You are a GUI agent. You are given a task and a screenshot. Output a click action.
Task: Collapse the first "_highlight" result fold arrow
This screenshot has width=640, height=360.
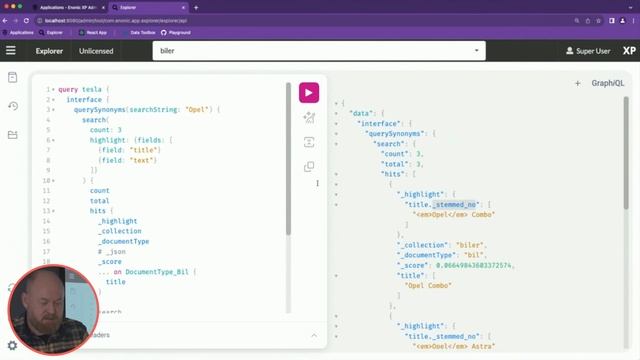click(x=336, y=194)
